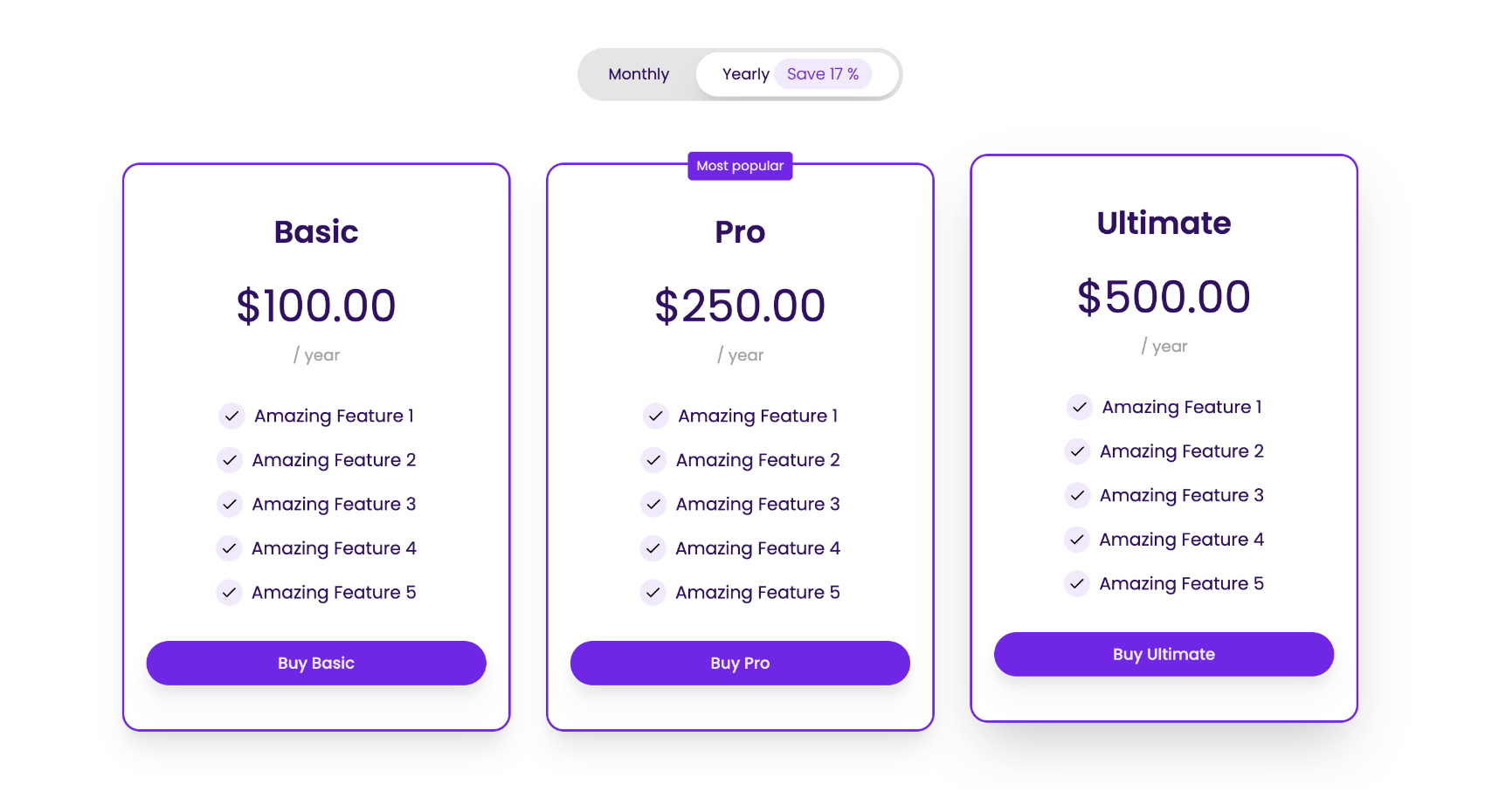Image resolution: width=1485 pixels, height=812 pixels.
Task: Click Amazing Feature 4 text in Basic plan
Action: coord(334,548)
